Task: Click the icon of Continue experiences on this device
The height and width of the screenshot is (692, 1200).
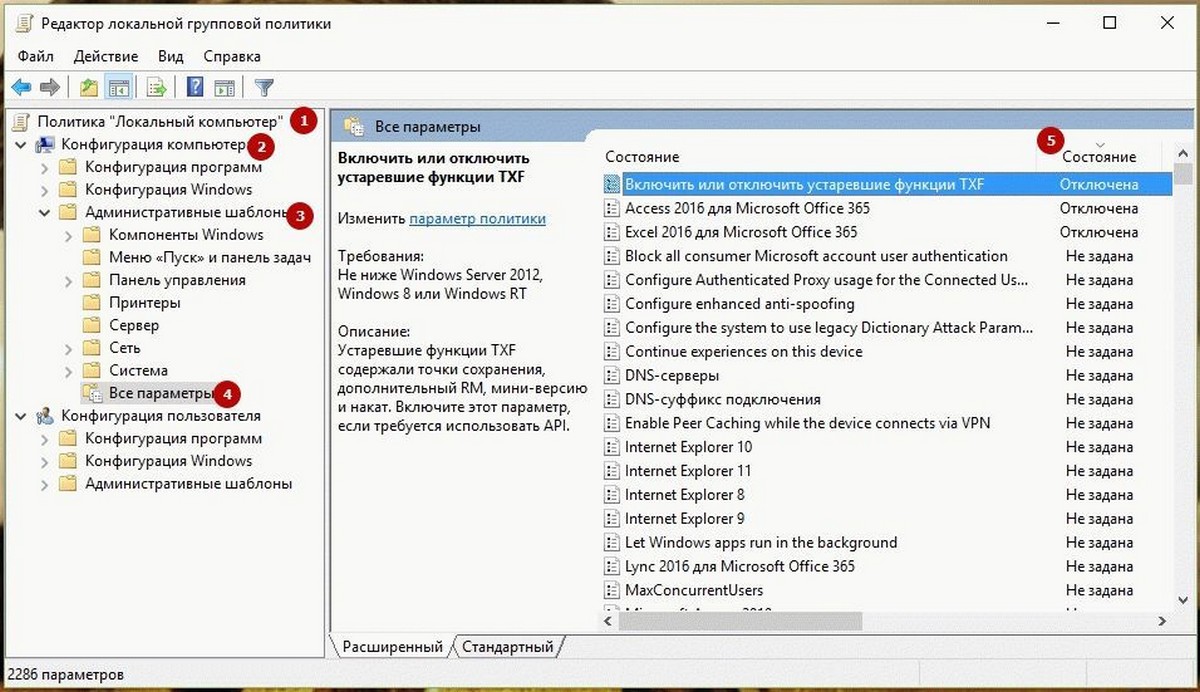Action: pyautogui.click(x=612, y=351)
